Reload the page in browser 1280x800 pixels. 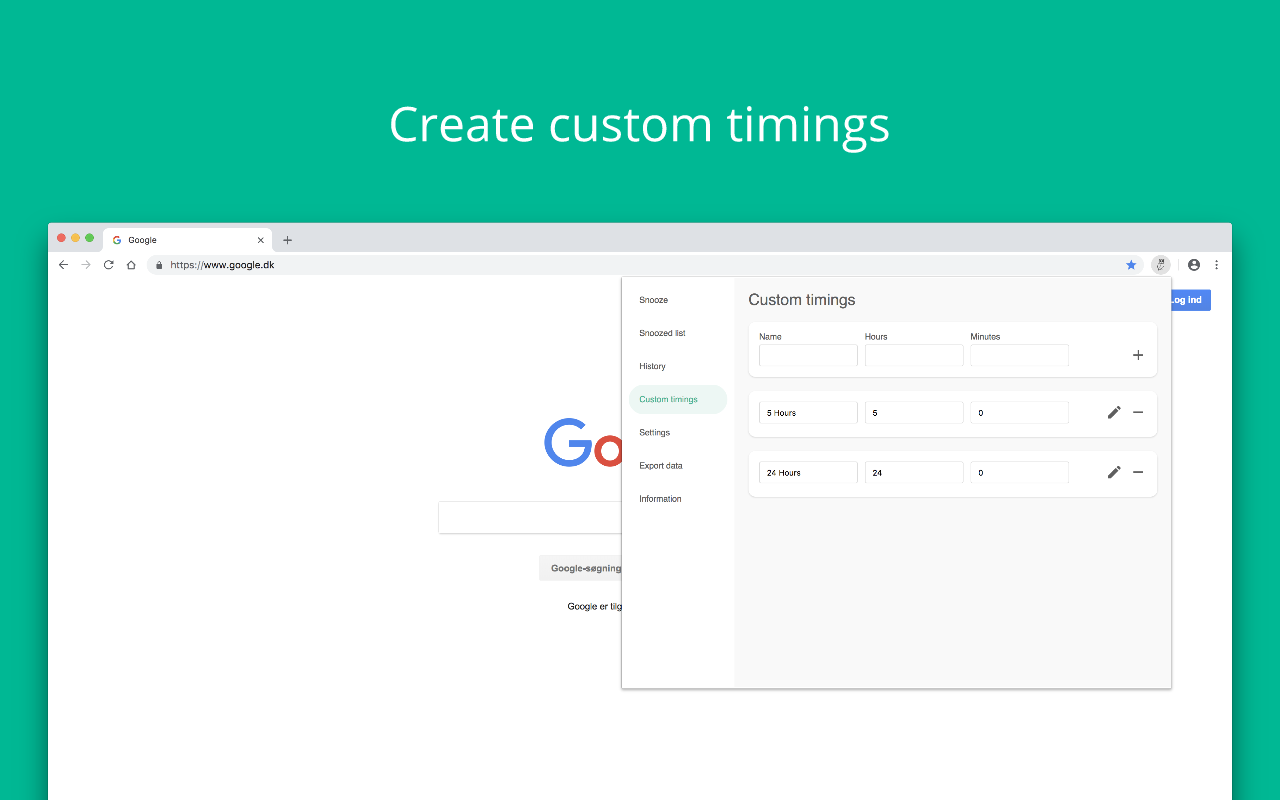pyautogui.click(x=109, y=265)
